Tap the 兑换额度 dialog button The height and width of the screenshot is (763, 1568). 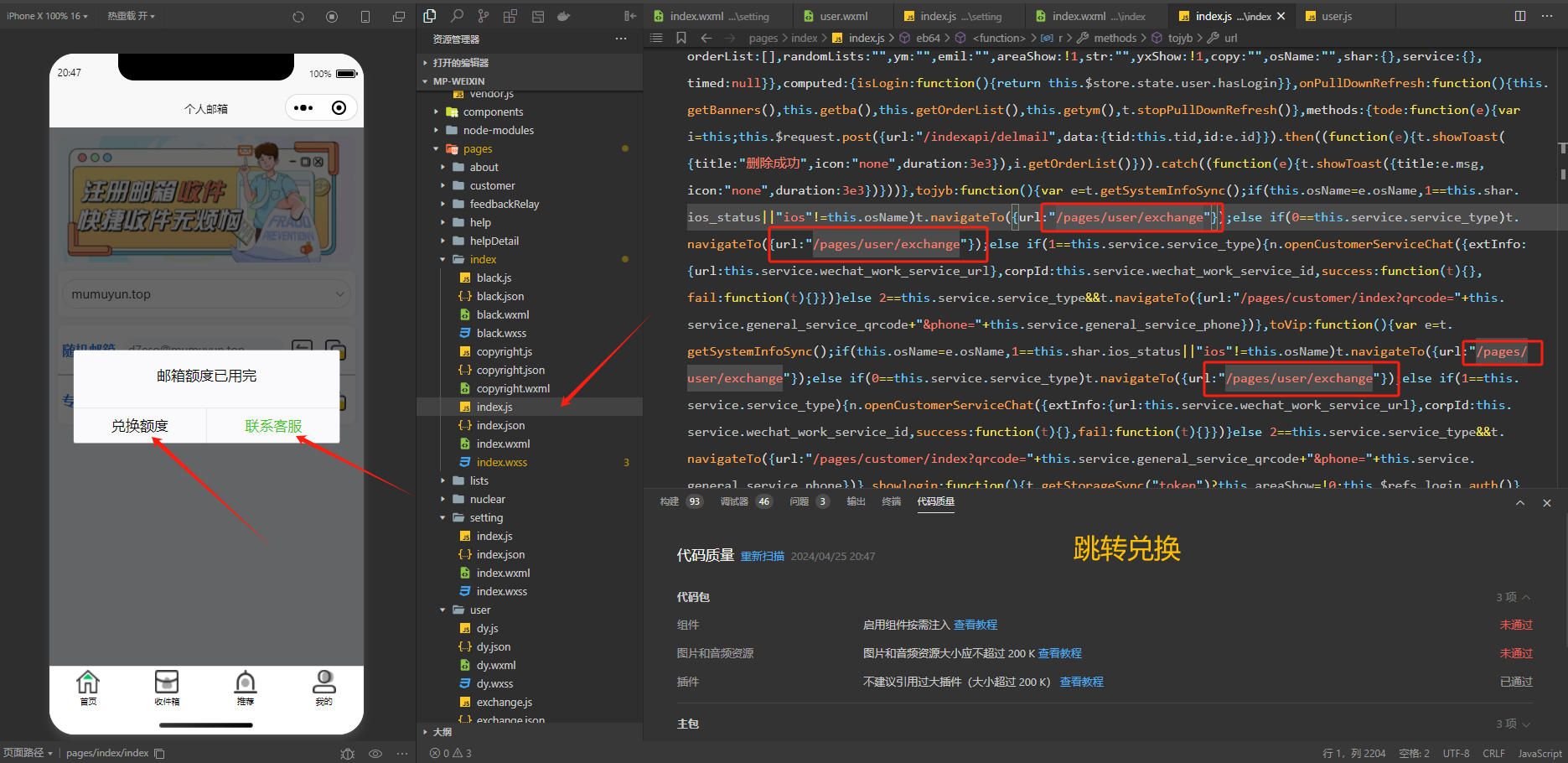[140, 426]
